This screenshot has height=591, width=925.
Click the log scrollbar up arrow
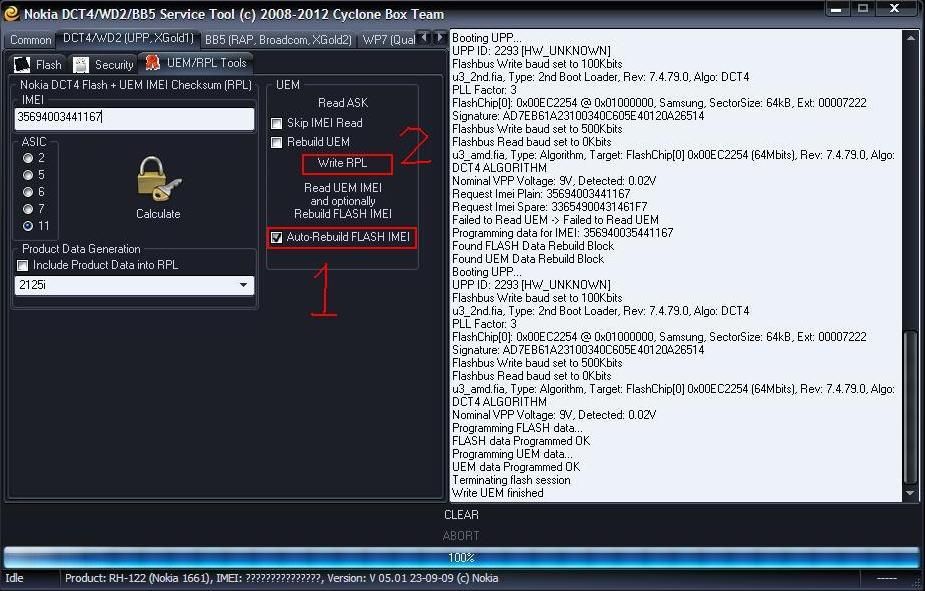pos(909,39)
